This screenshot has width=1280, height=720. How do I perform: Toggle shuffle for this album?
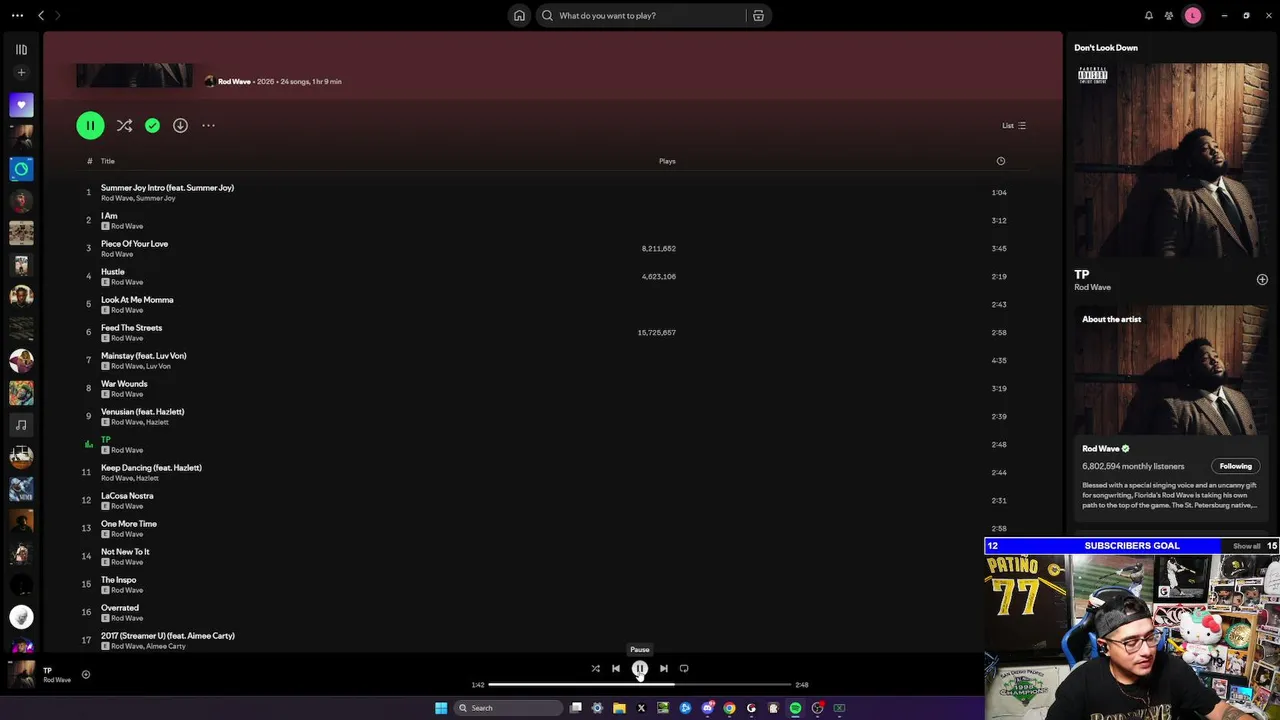pos(124,125)
